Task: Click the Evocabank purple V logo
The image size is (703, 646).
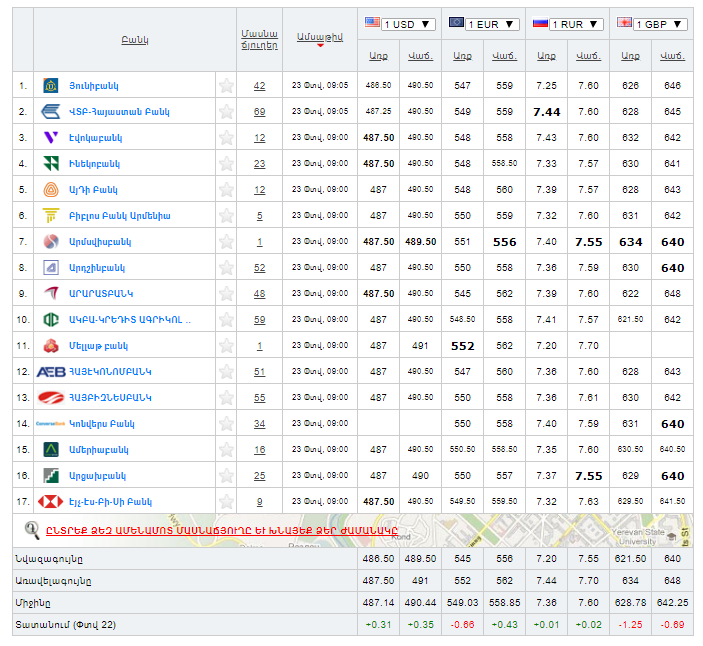Action: point(51,138)
